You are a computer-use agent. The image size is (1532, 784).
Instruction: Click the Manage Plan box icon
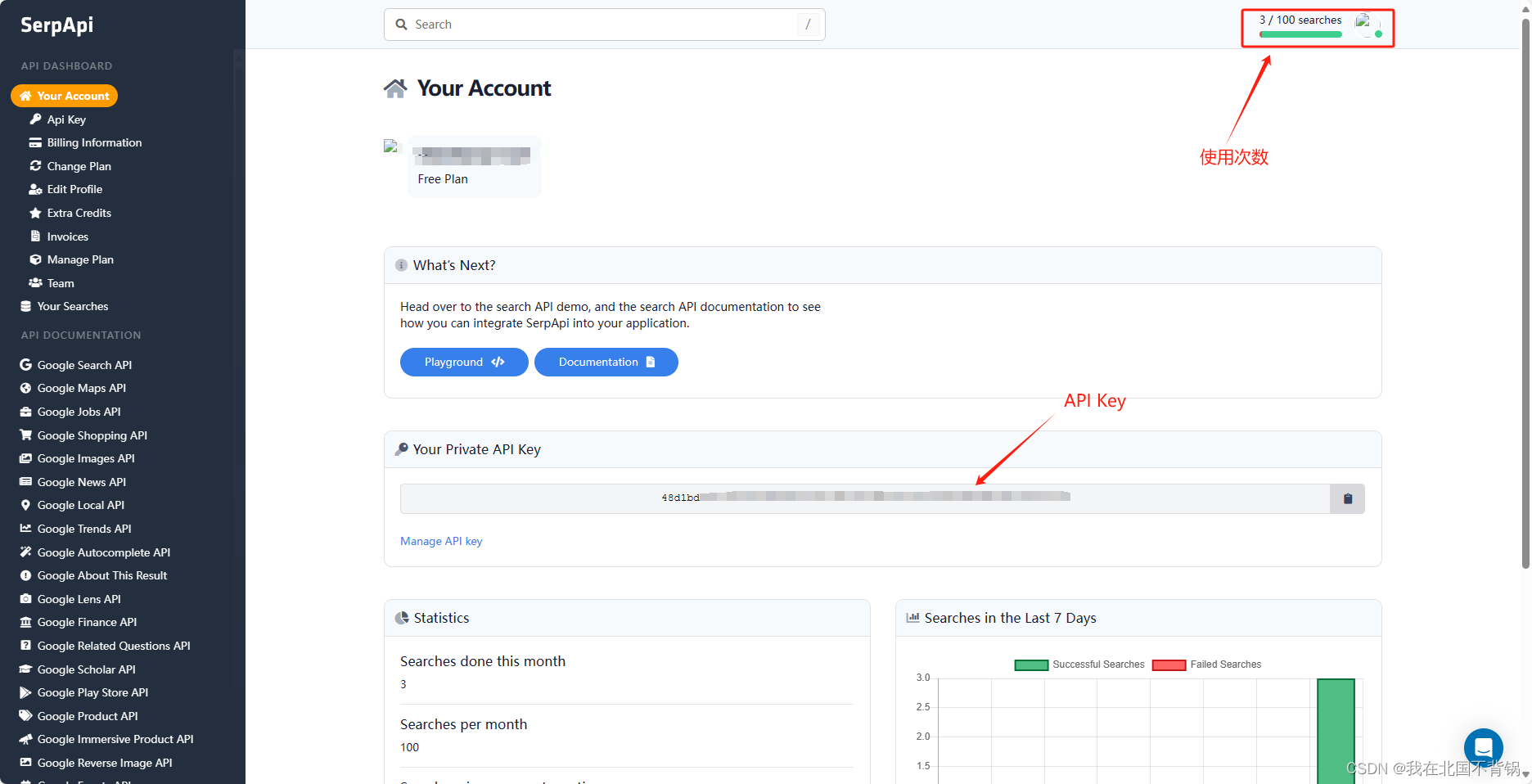click(35, 259)
